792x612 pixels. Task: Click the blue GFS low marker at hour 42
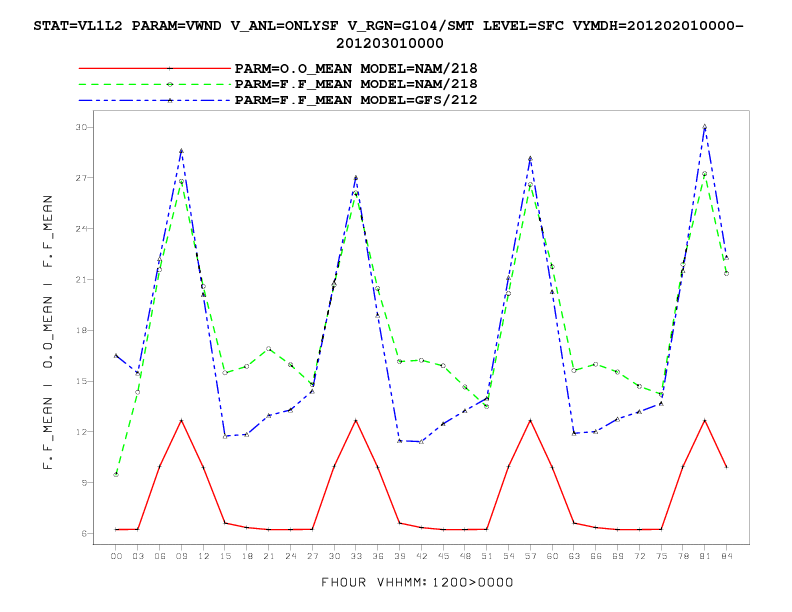tap(421, 442)
